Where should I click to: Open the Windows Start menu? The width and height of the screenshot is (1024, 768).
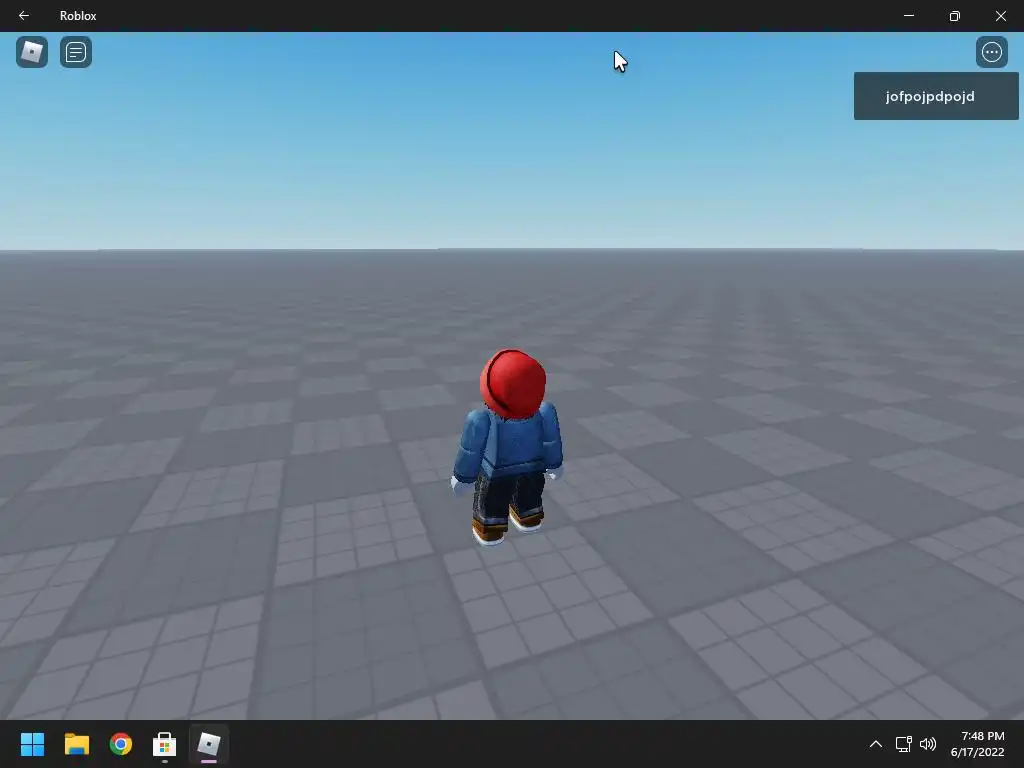[32, 744]
